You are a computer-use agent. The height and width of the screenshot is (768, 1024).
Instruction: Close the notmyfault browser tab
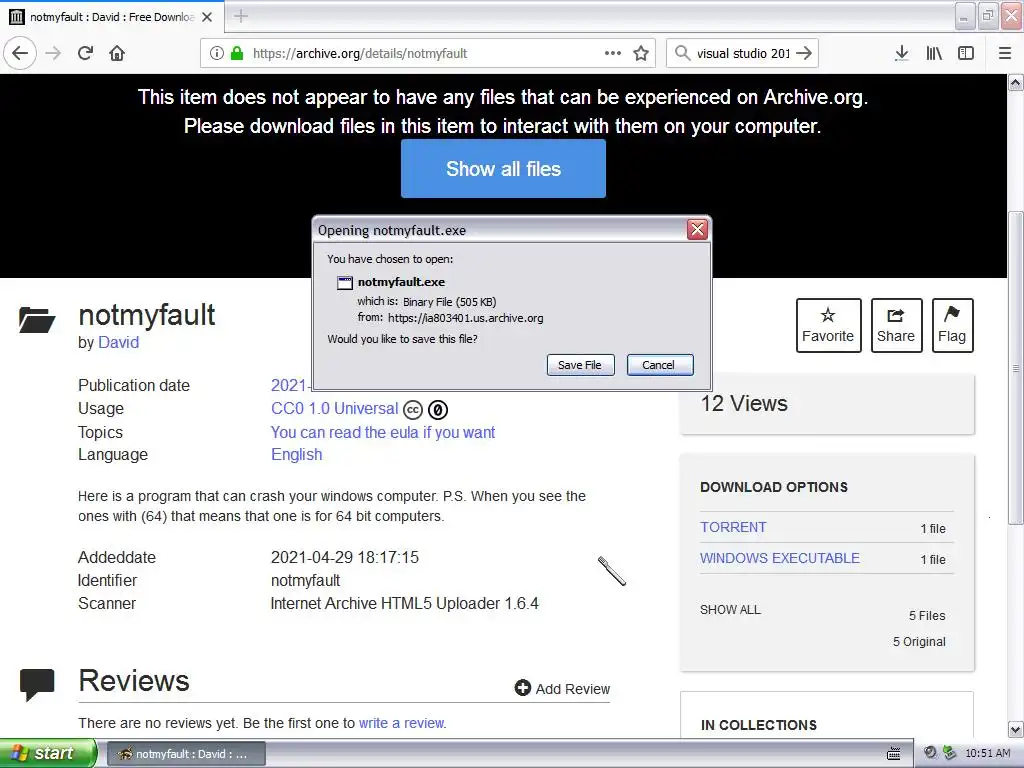[207, 17]
